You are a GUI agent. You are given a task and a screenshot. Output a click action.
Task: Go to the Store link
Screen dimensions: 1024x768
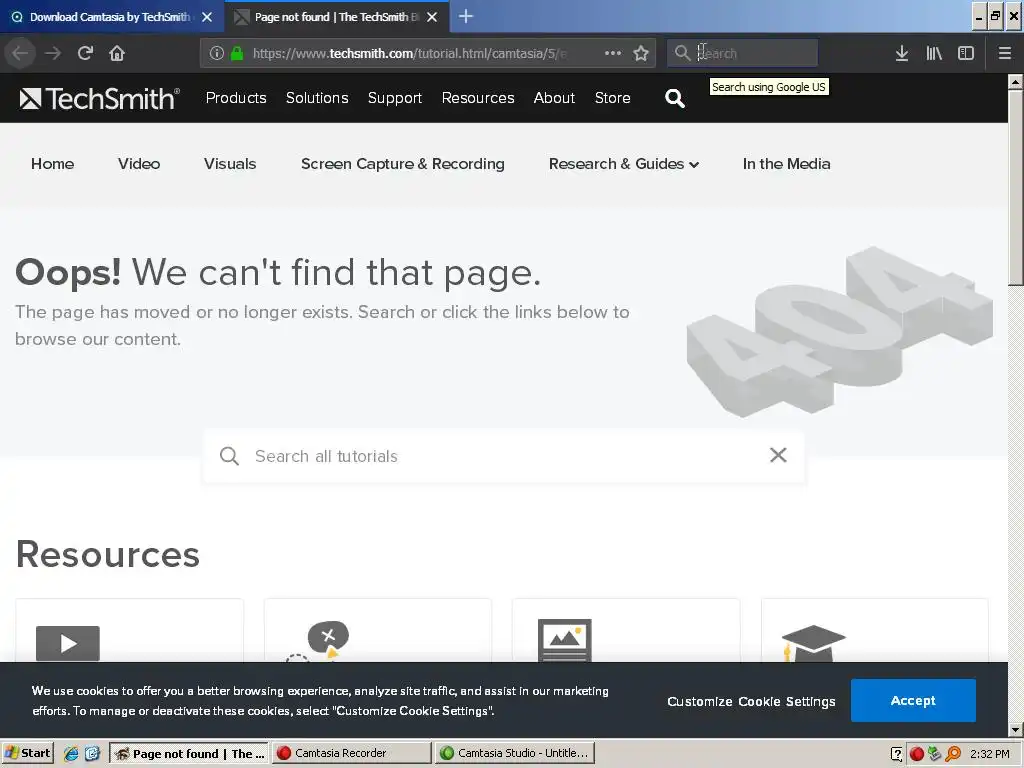point(613,98)
